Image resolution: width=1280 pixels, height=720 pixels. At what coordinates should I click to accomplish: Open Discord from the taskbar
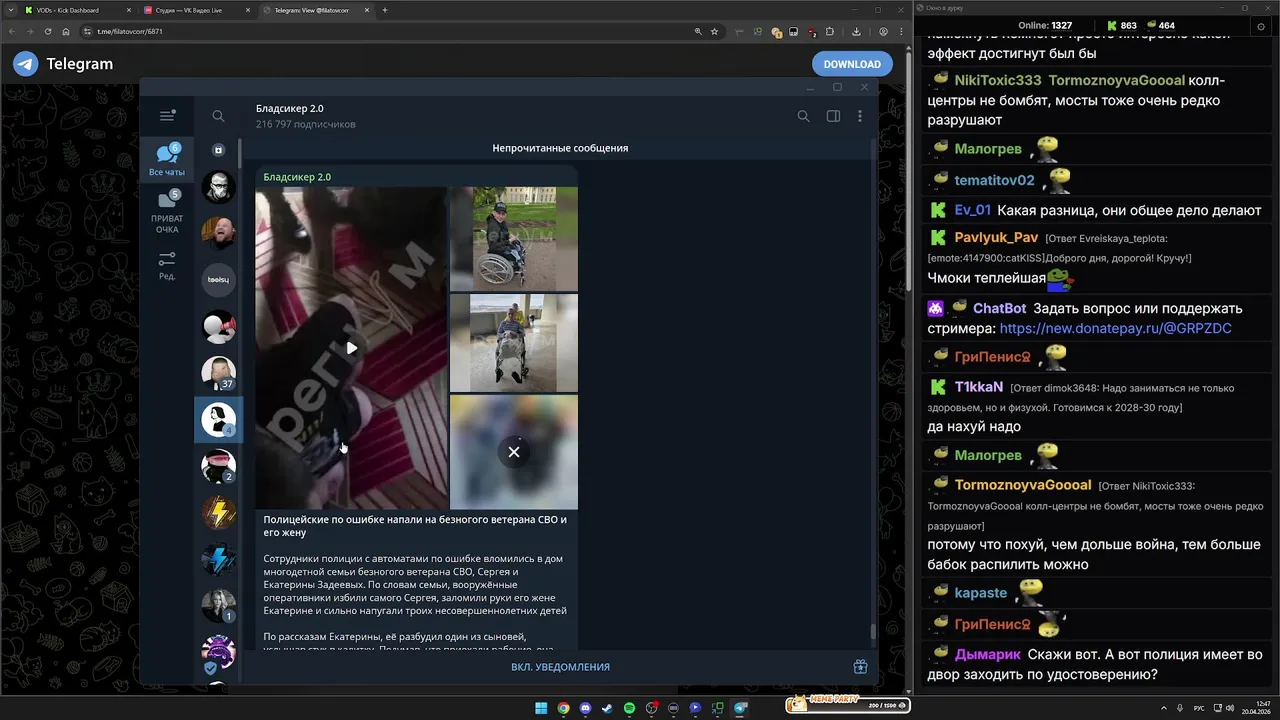click(x=585, y=708)
